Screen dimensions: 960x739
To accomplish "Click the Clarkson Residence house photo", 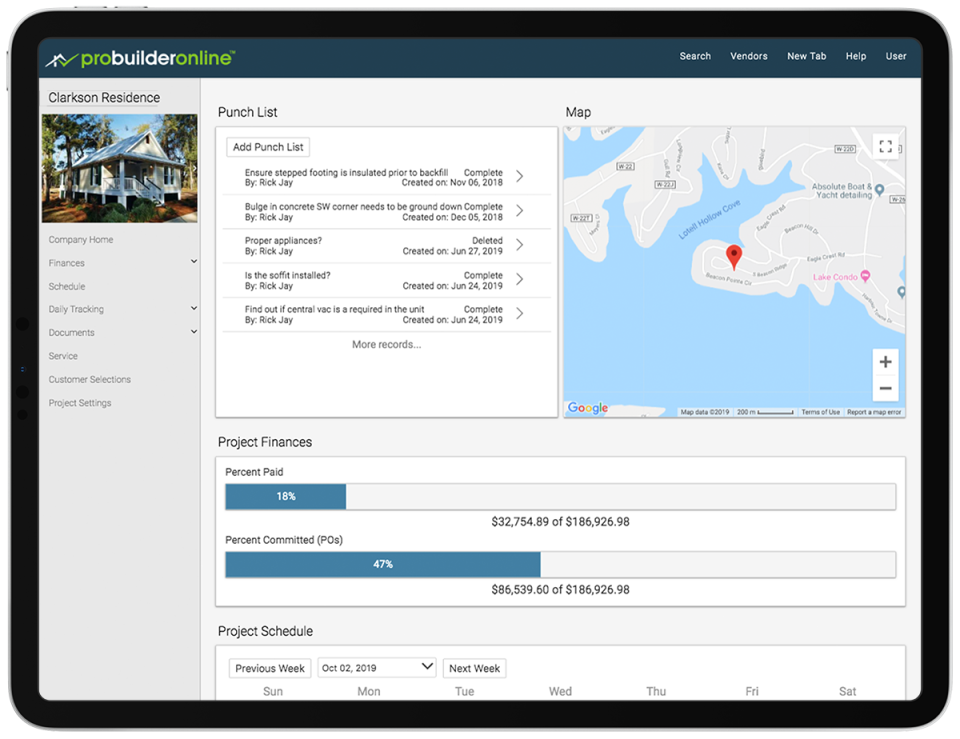I will (x=119, y=168).
